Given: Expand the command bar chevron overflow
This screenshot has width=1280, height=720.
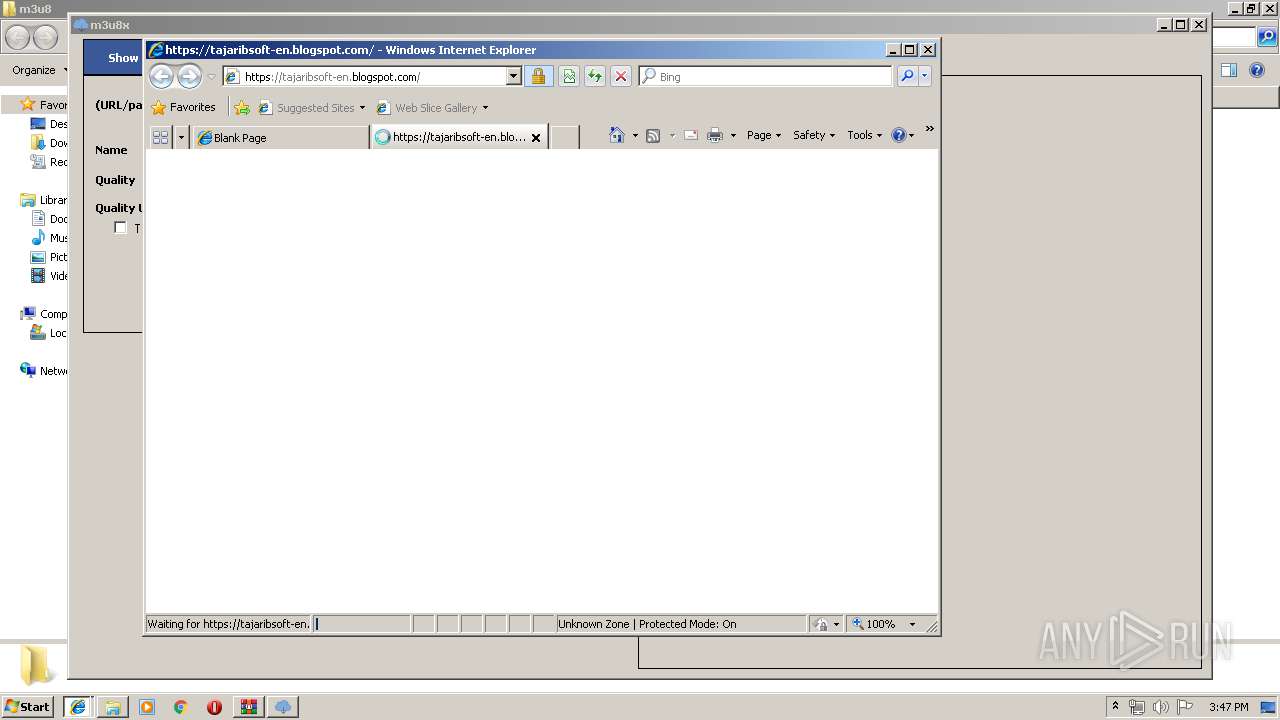Looking at the screenshot, I should click(929, 129).
